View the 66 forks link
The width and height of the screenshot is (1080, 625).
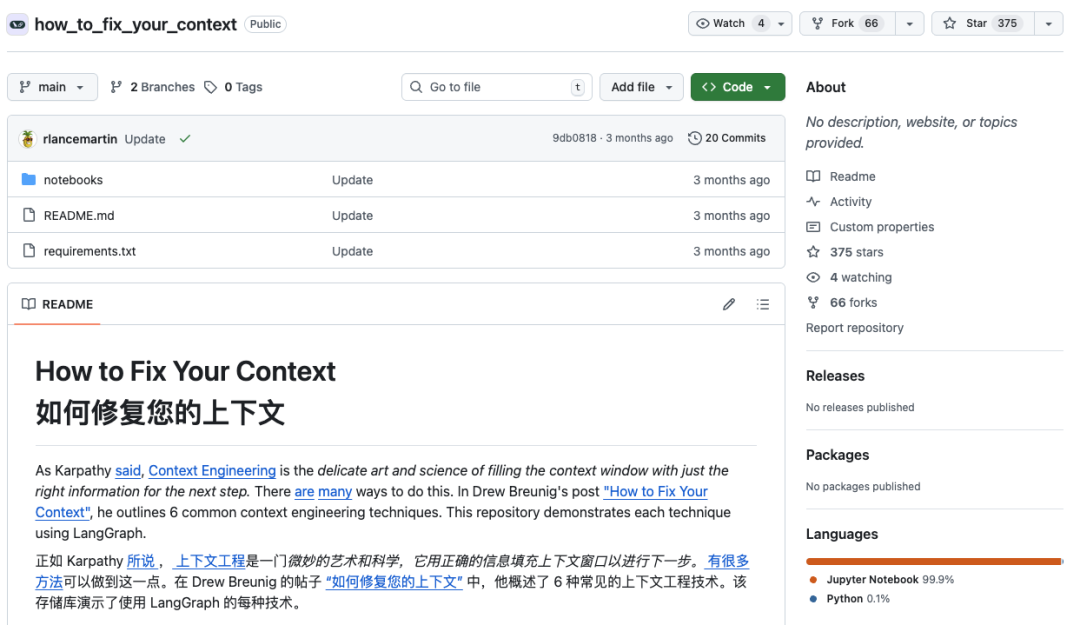pos(853,303)
